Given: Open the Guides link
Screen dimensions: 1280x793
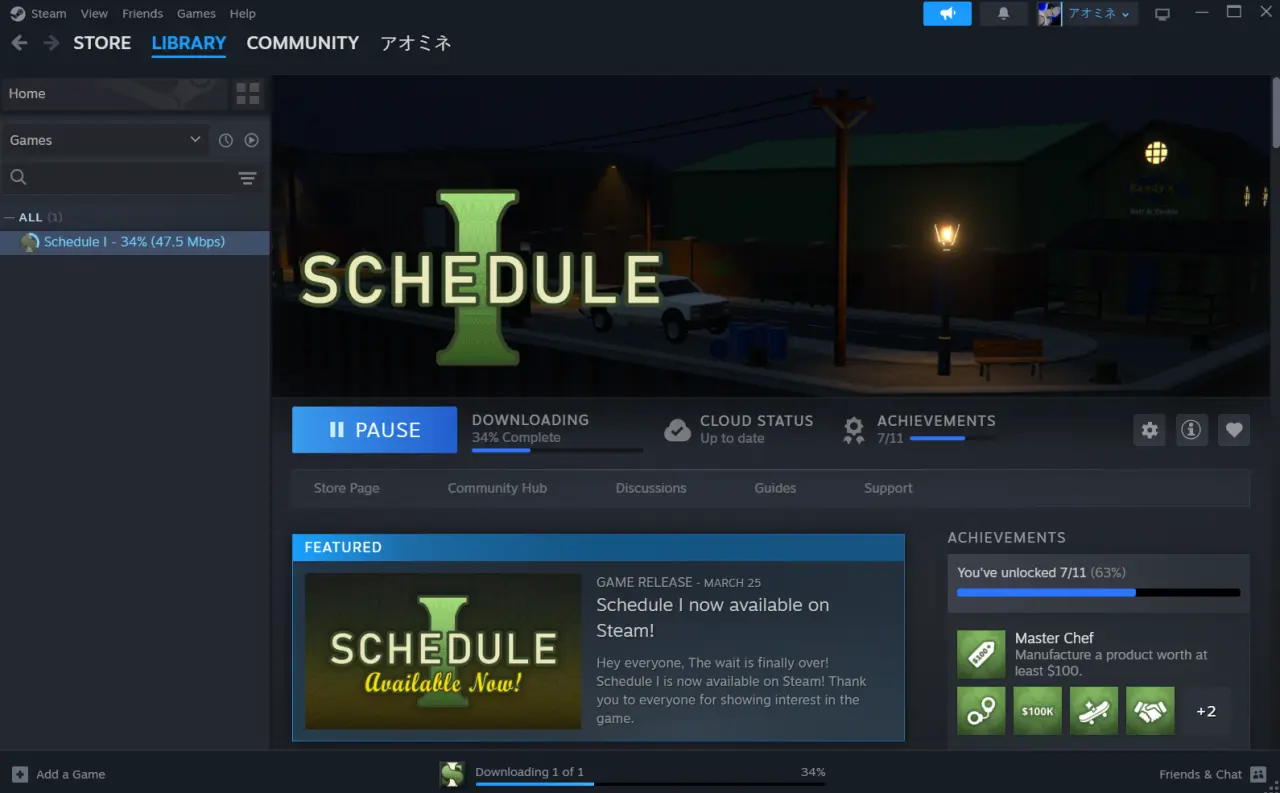Looking at the screenshot, I should pos(775,488).
